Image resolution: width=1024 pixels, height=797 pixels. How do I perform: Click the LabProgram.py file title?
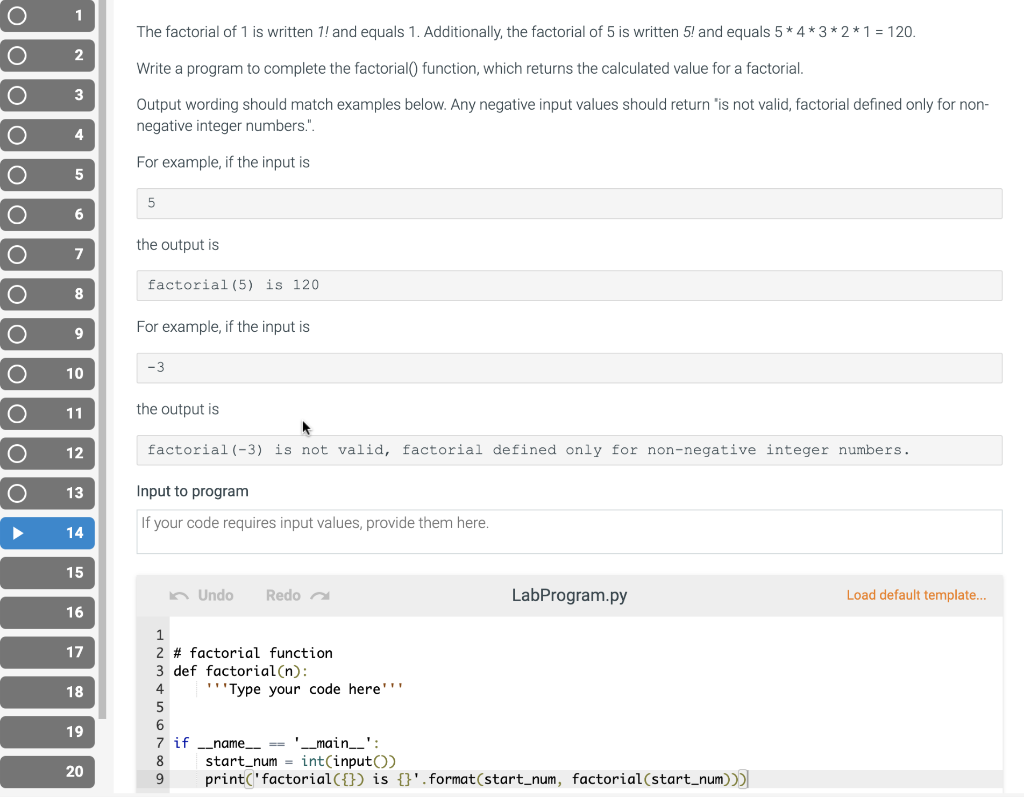(x=569, y=596)
